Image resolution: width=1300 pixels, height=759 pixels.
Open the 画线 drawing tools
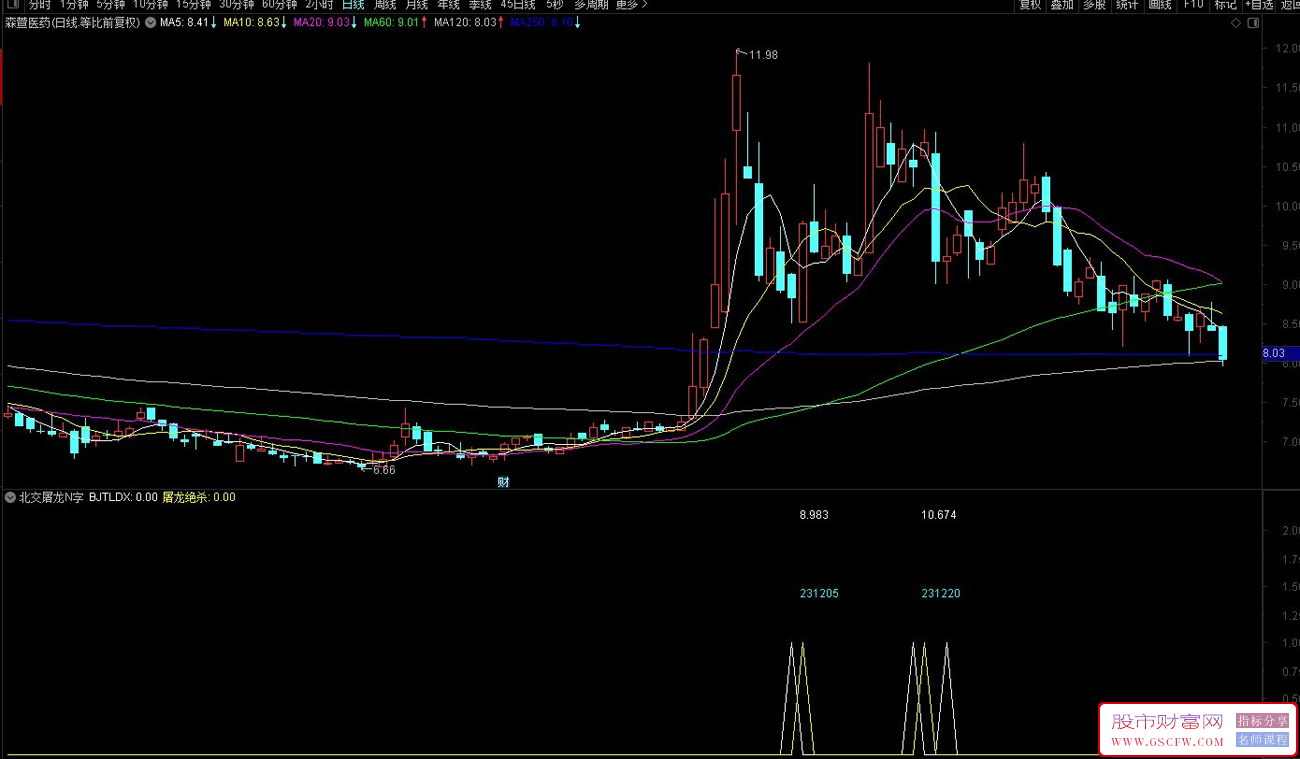[1159, 5]
